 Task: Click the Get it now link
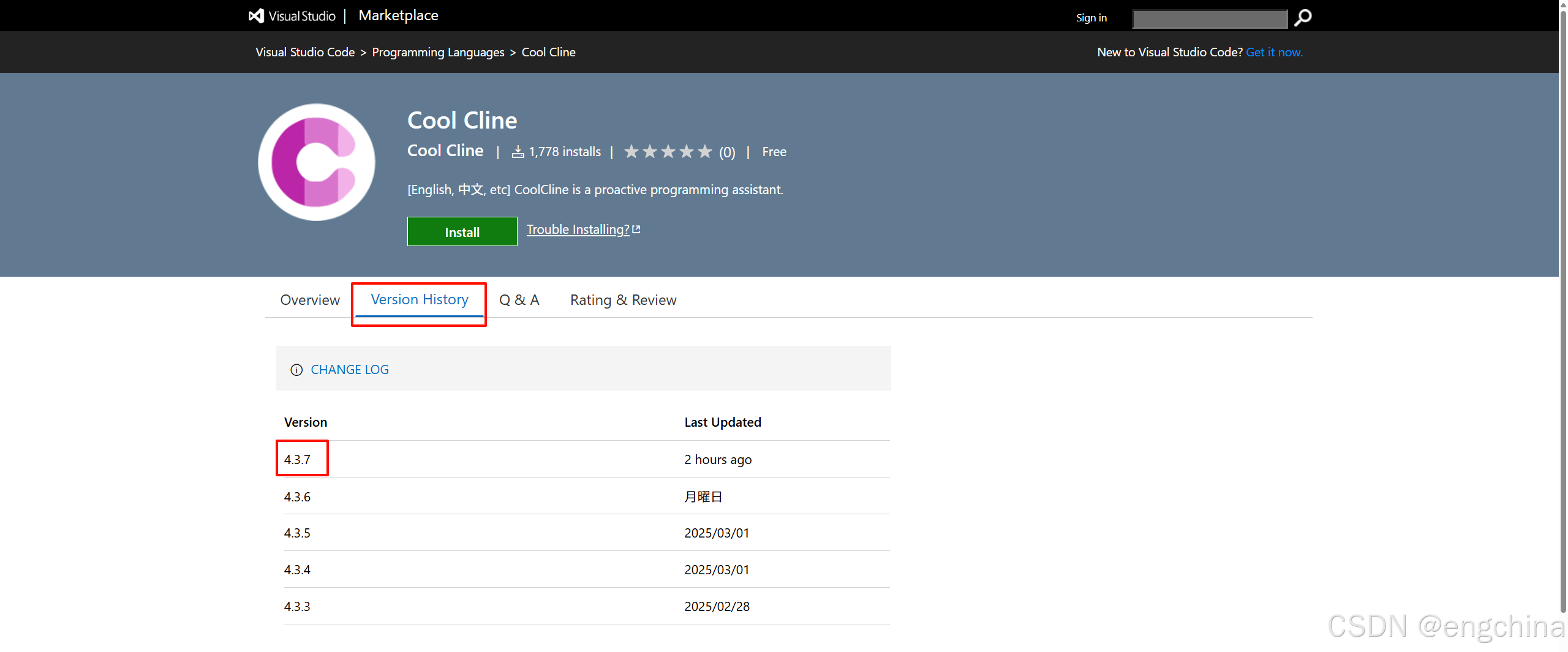coord(1274,52)
